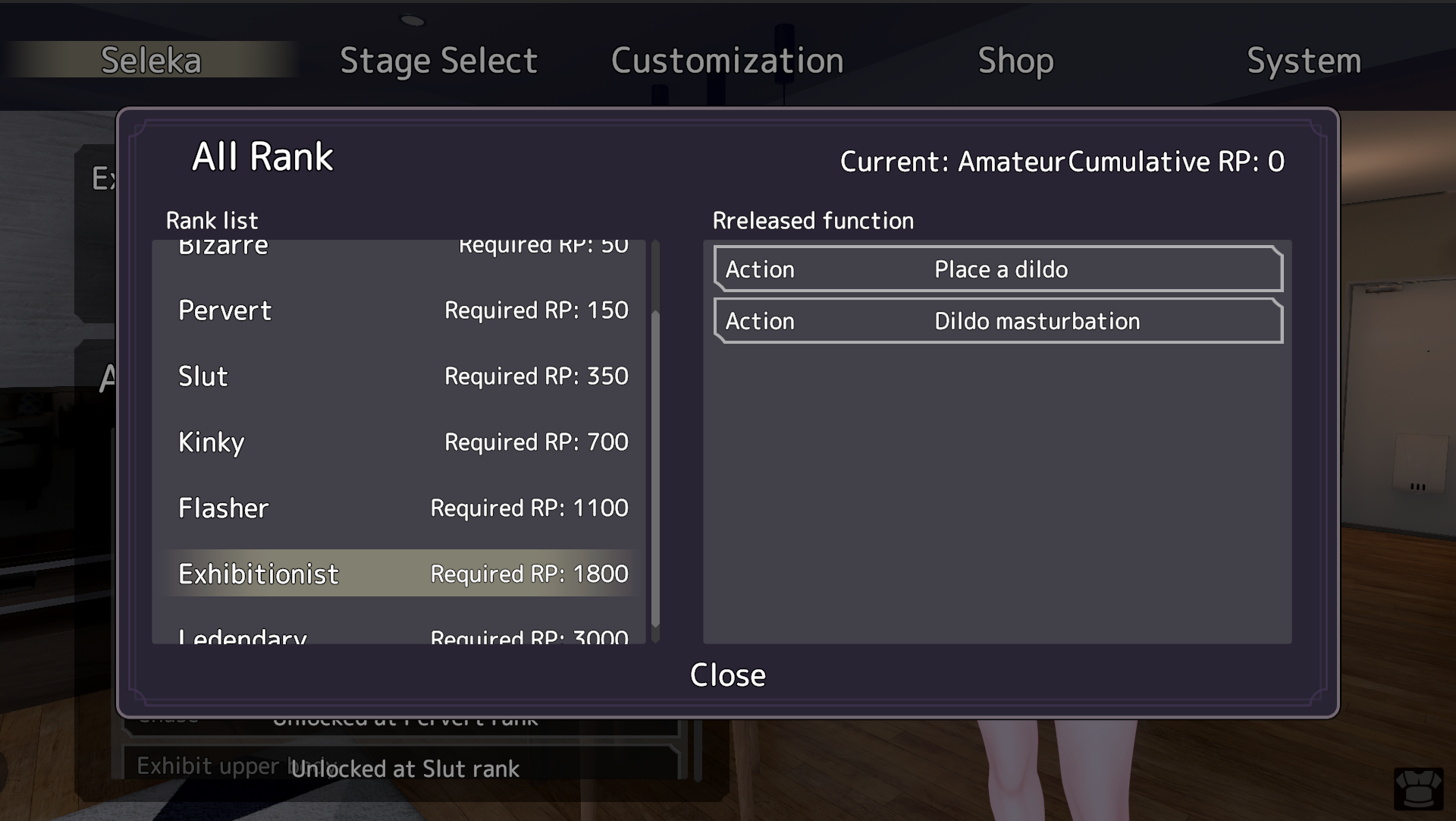This screenshot has width=1456, height=821.
Task: Open the Customization menu
Action: click(x=727, y=61)
